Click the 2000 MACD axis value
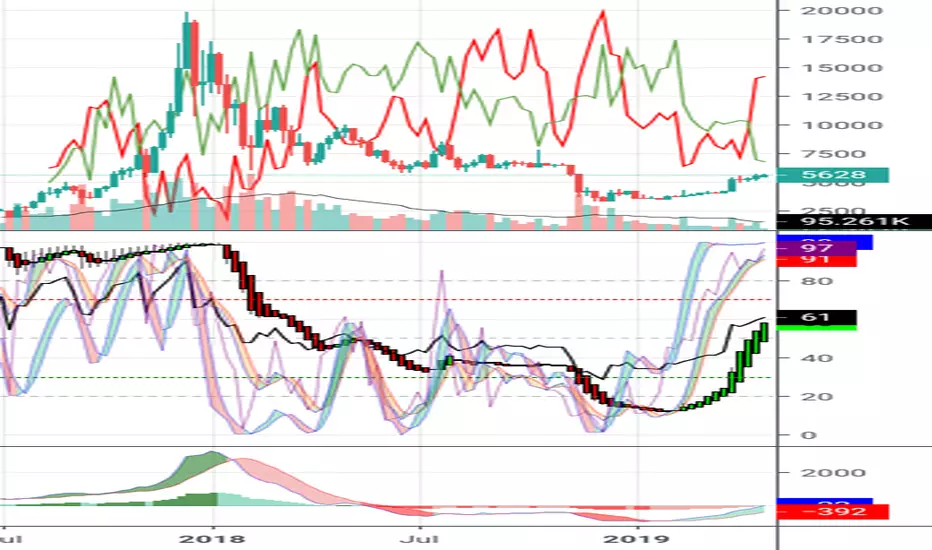The width and height of the screenshot is (932, 550). 833,473
